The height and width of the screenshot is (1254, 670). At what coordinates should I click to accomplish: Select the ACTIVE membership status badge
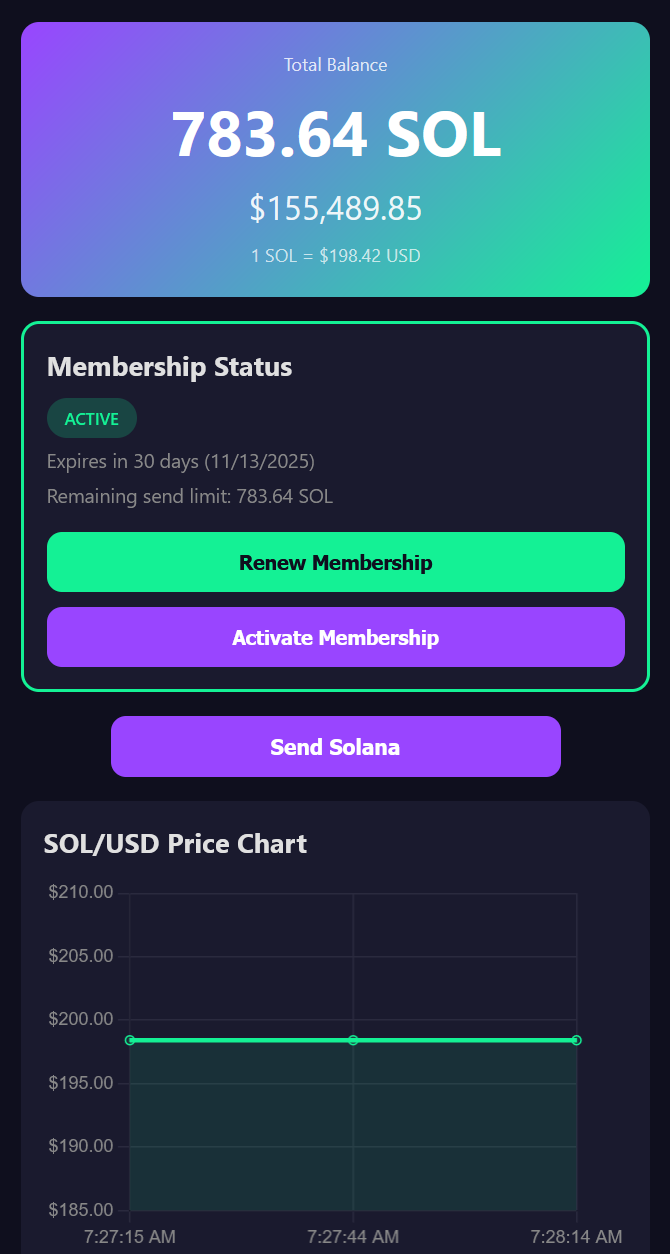pyautogui.click(x=91, y=418)
